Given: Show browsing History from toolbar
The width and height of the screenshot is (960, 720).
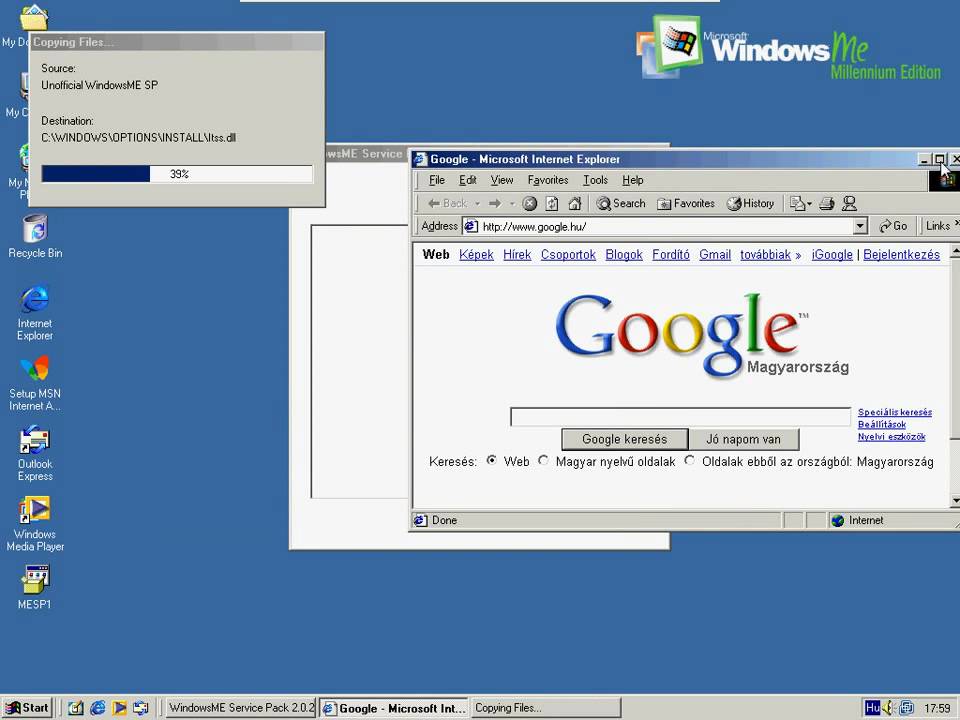Looking at the screenshot, I should (x=750, y=203).
